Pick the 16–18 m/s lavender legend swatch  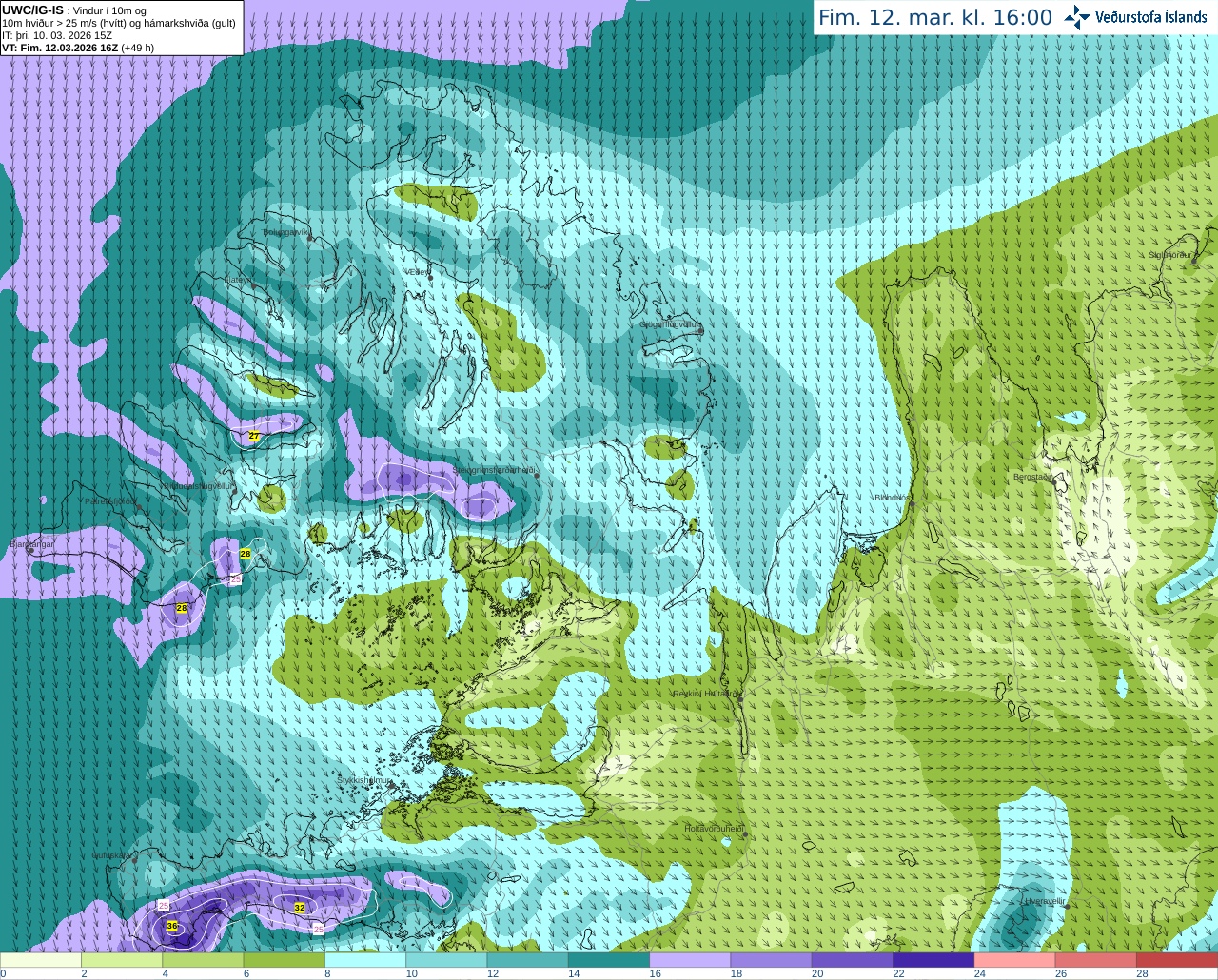pyautogui.click(x=690, y=960)
